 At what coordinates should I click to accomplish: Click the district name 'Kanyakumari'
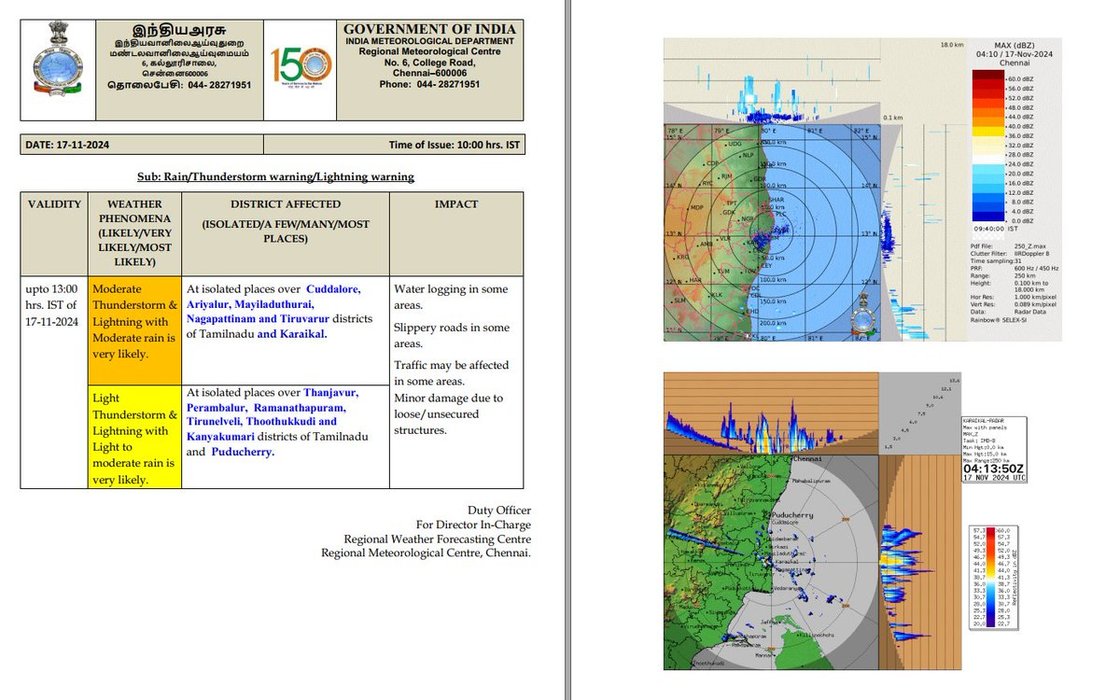pos(221,436)
